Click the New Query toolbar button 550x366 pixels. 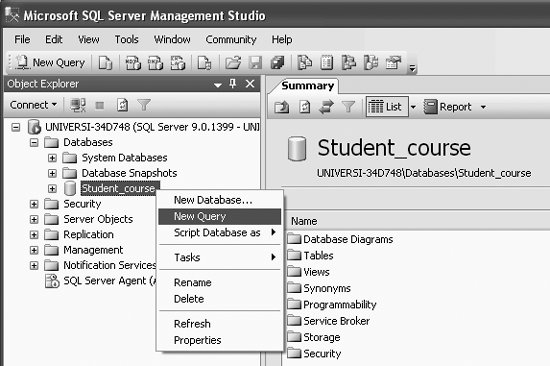pos(51,63)
